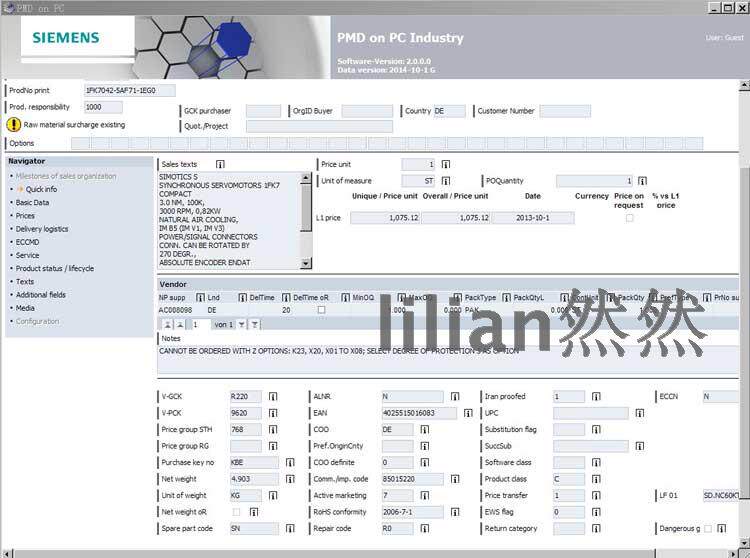The image size is (750, 558).
Task: Click the Quot./Project input field
Action: 320,126
